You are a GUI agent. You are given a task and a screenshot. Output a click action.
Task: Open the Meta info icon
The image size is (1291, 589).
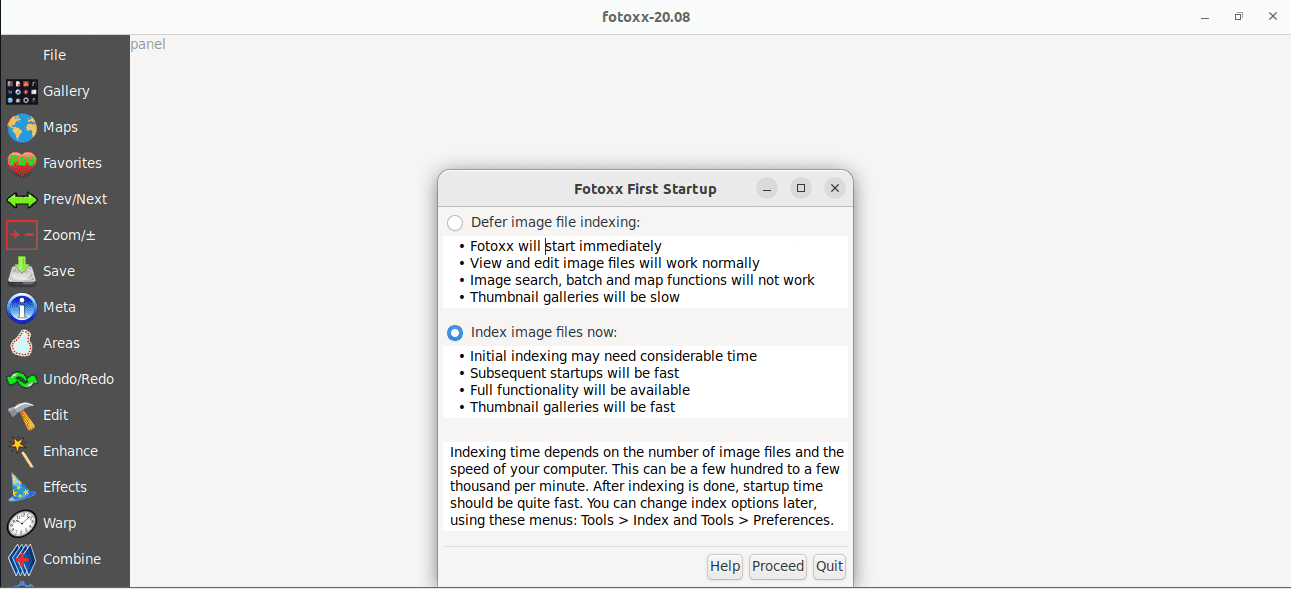coord(22,307)
